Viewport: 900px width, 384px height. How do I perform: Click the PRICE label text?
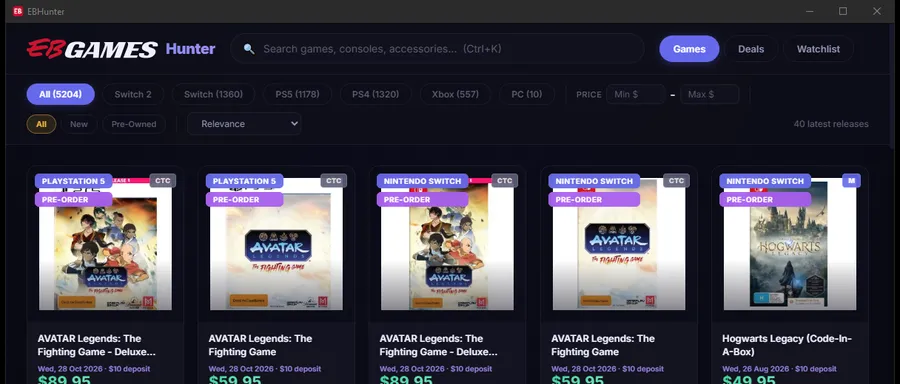(x=589, y=95)
